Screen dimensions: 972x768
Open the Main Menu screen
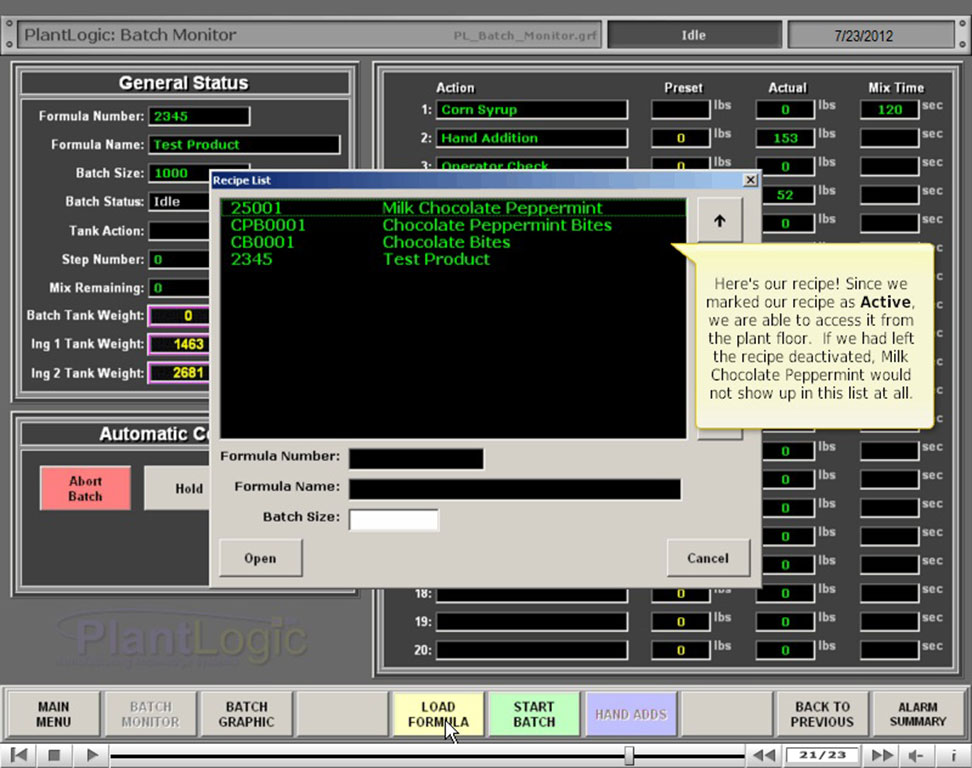click(54, 714)
